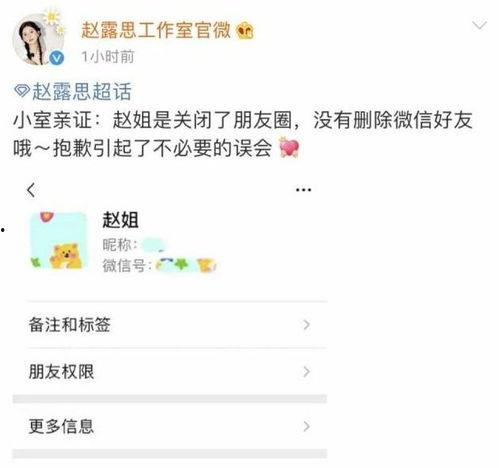
Task: Open post options chevron at top right
Action: click(479, 25)
